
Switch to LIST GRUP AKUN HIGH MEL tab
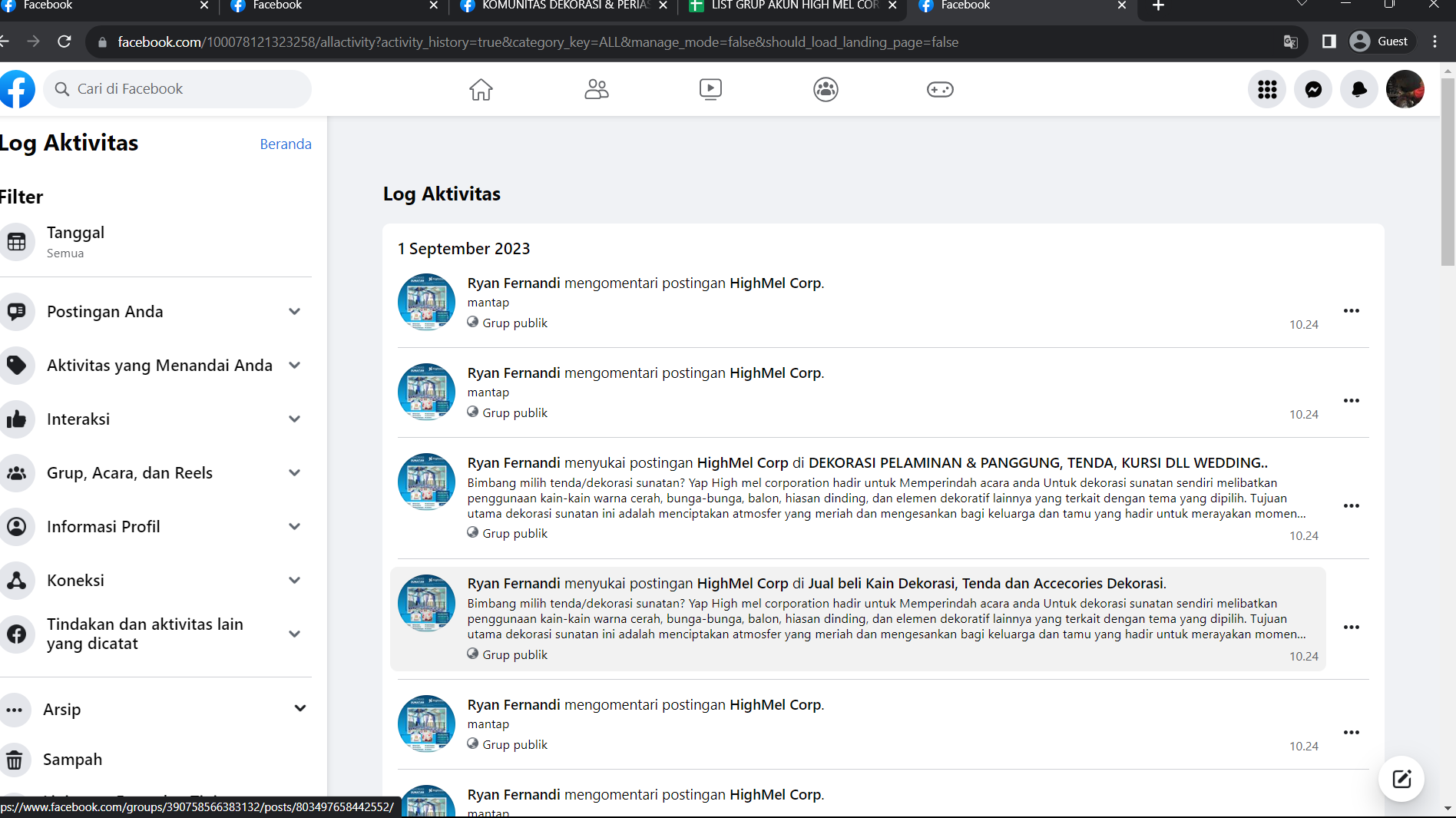coord(793,6)
